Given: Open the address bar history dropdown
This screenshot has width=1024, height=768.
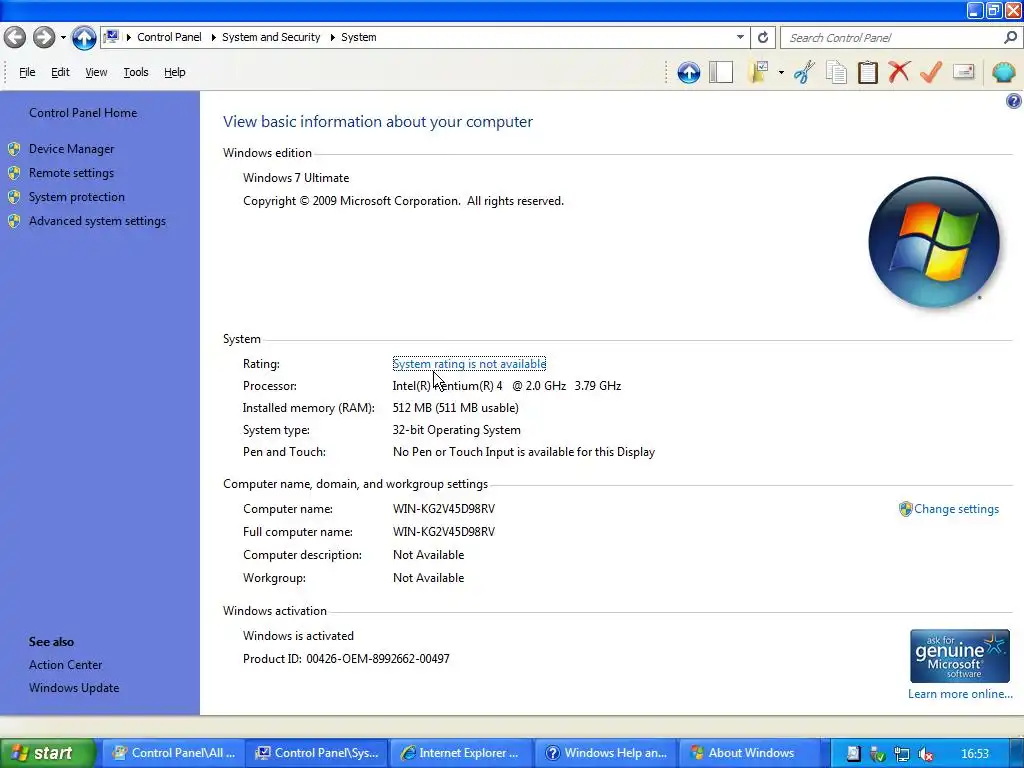Looking at the screenshot, I should (x=740, y=37).
